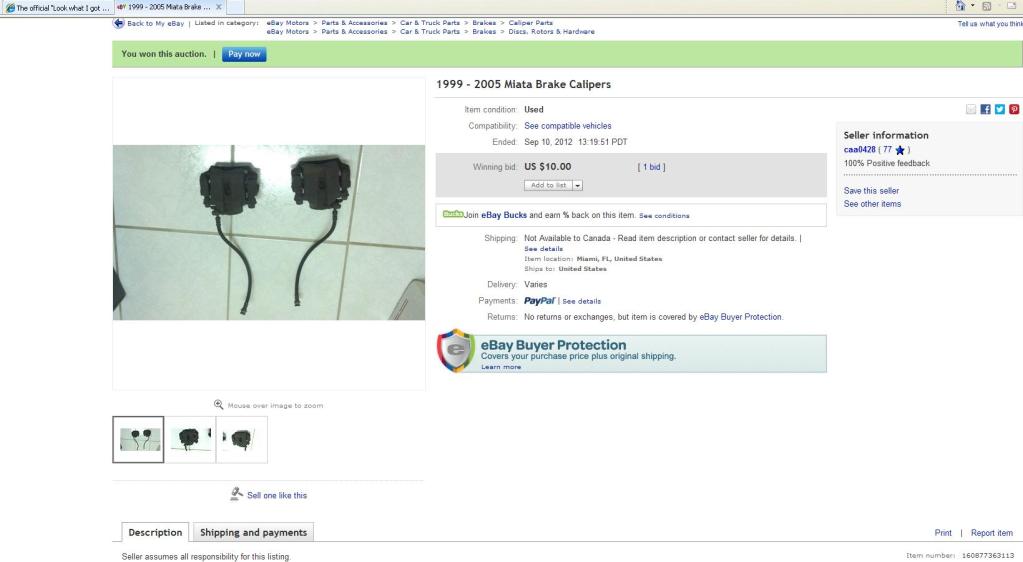Viewport: 1023px width, 562px height.
Task: Close the Miata Brake browser tab
Action: (x=219, y=7)
